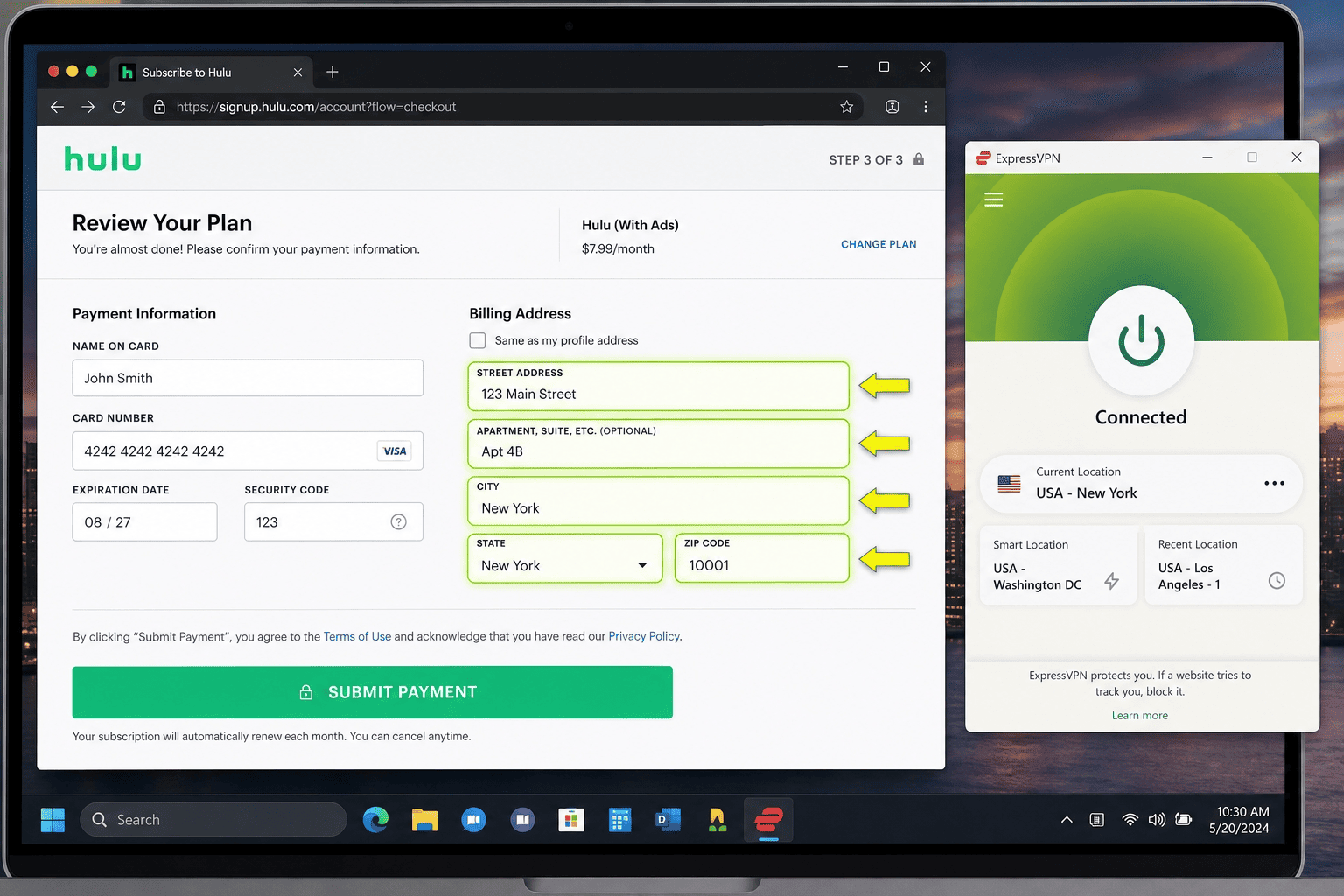This screenshot has width=1344, height=896.
Task: Open Microsoft Store from the taskbar
Action: [571, 820]
